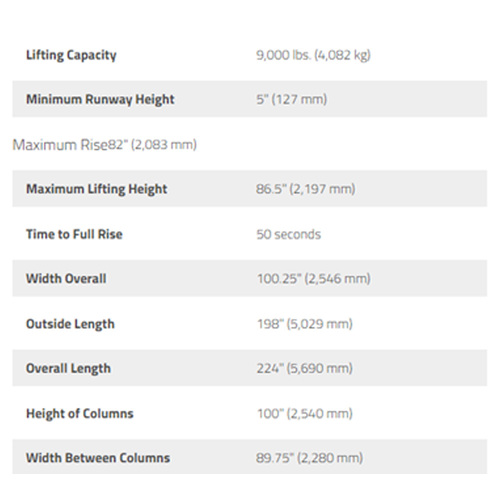Select the 100.25" (2,546 mm) value
The image size is (500, 500).
(314, 279)
